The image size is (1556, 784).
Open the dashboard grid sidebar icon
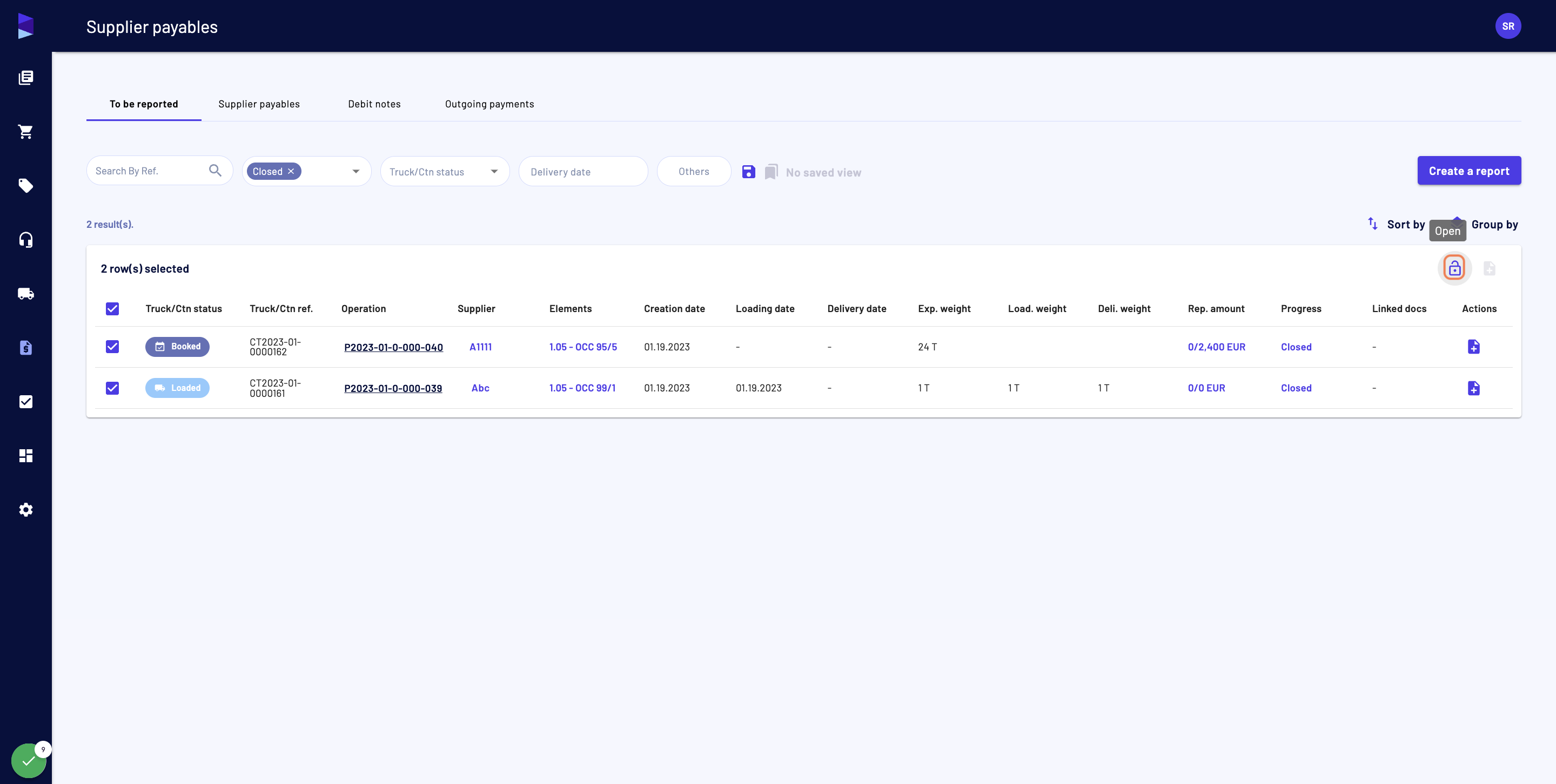(25, 456)
